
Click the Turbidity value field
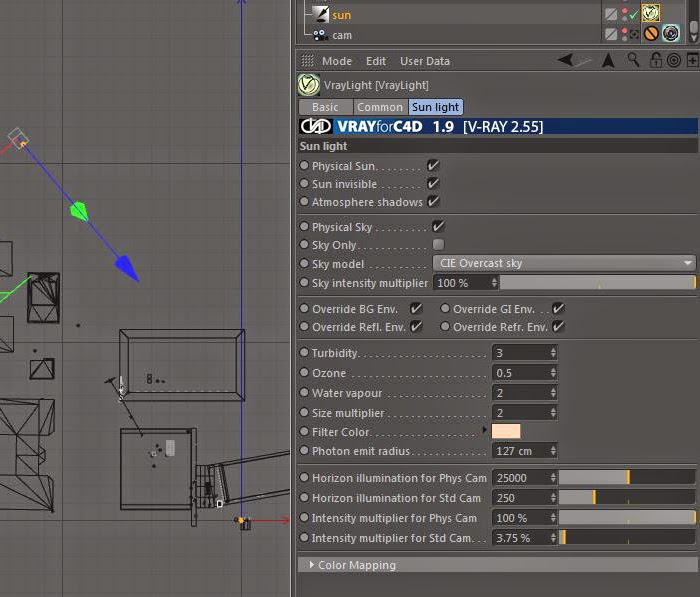point(524,353)
